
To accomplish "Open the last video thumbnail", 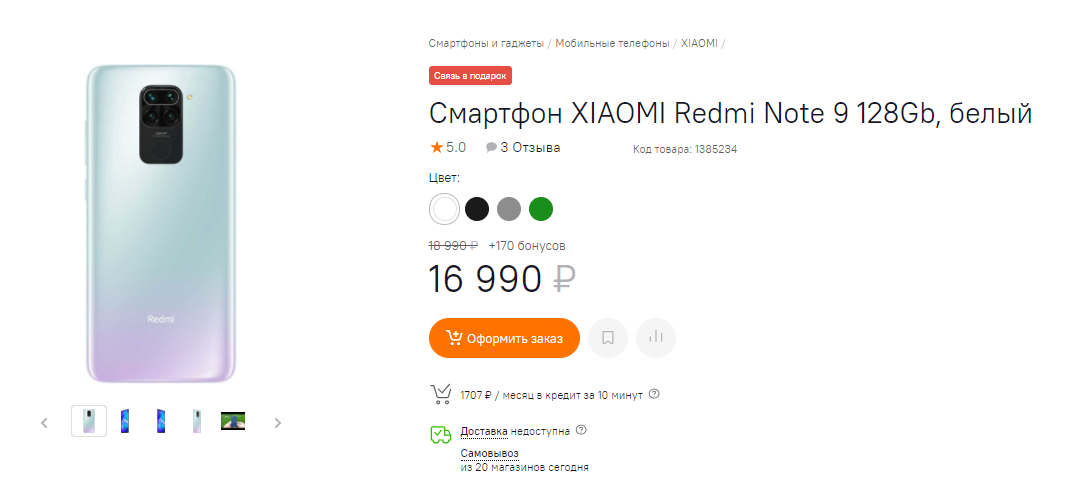I will 233,421.
